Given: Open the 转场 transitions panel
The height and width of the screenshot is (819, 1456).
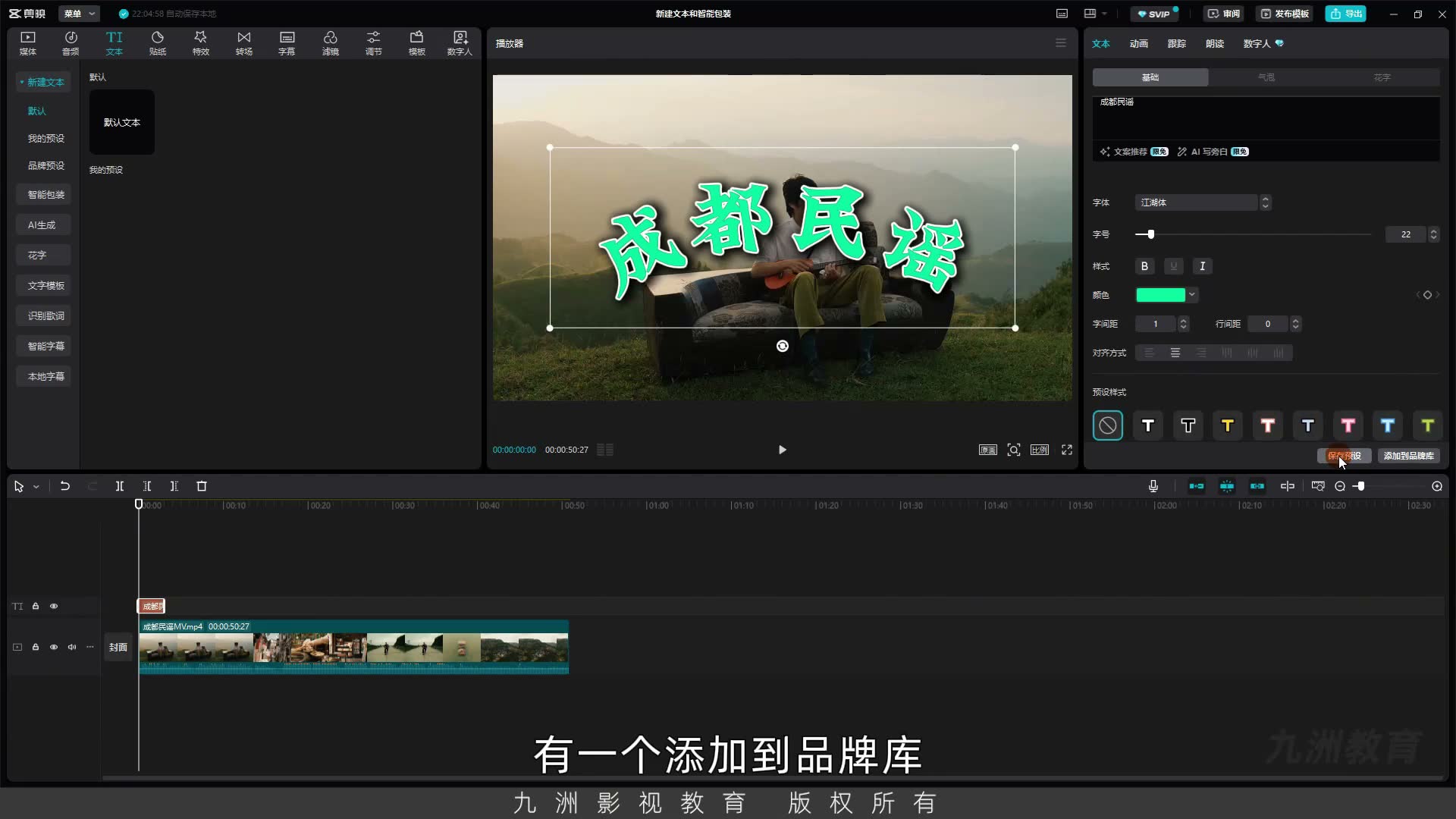Looking at the screenshot, I should [x=244, y=43].
